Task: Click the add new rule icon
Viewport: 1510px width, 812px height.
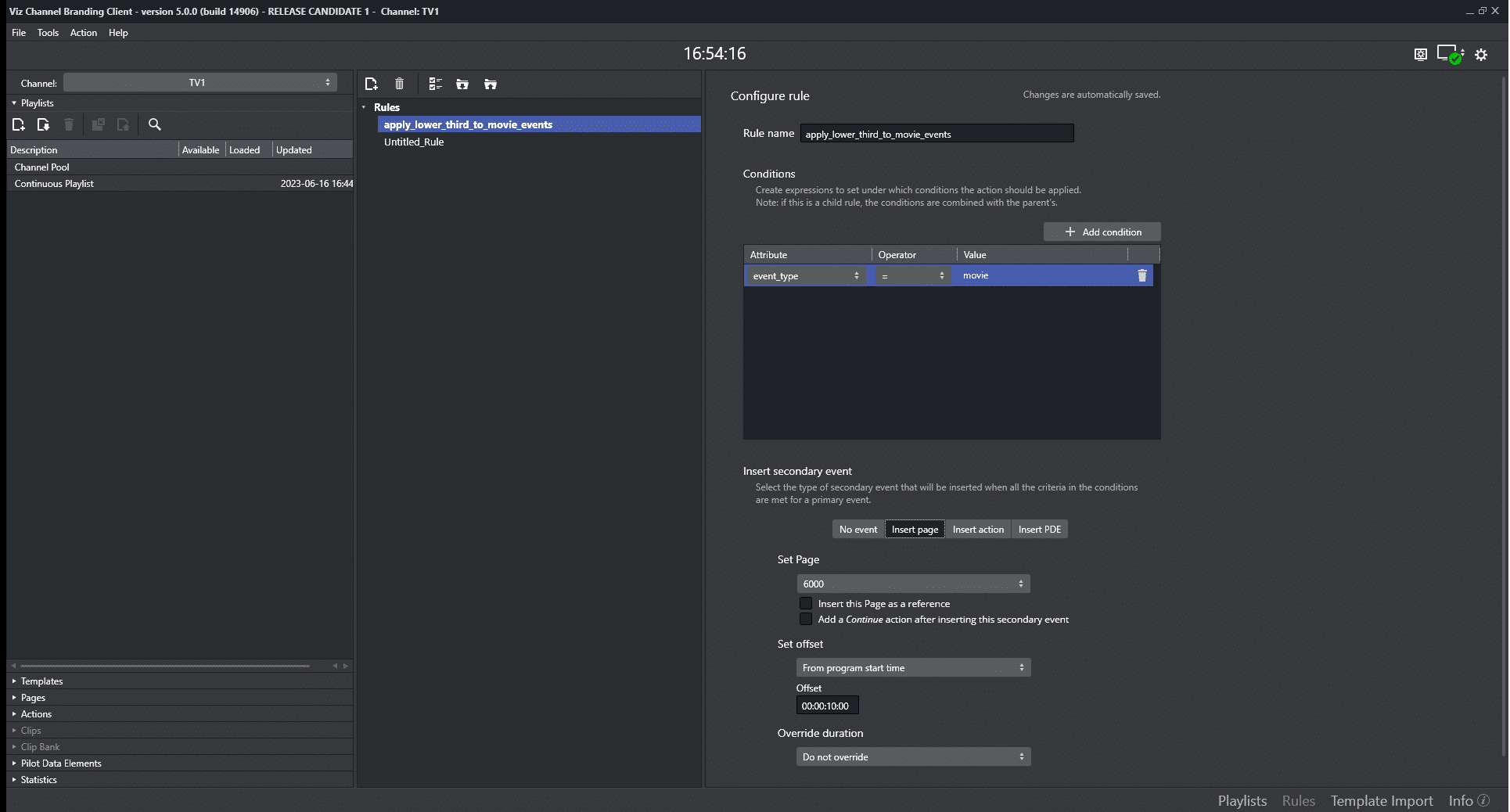Action: tap(372, 84)
